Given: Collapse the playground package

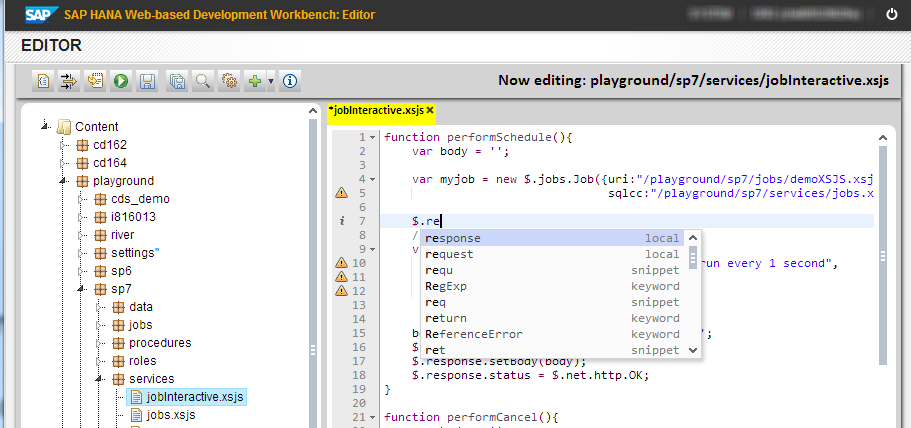Looking at the screenshot, I should (x=63, y=181).
